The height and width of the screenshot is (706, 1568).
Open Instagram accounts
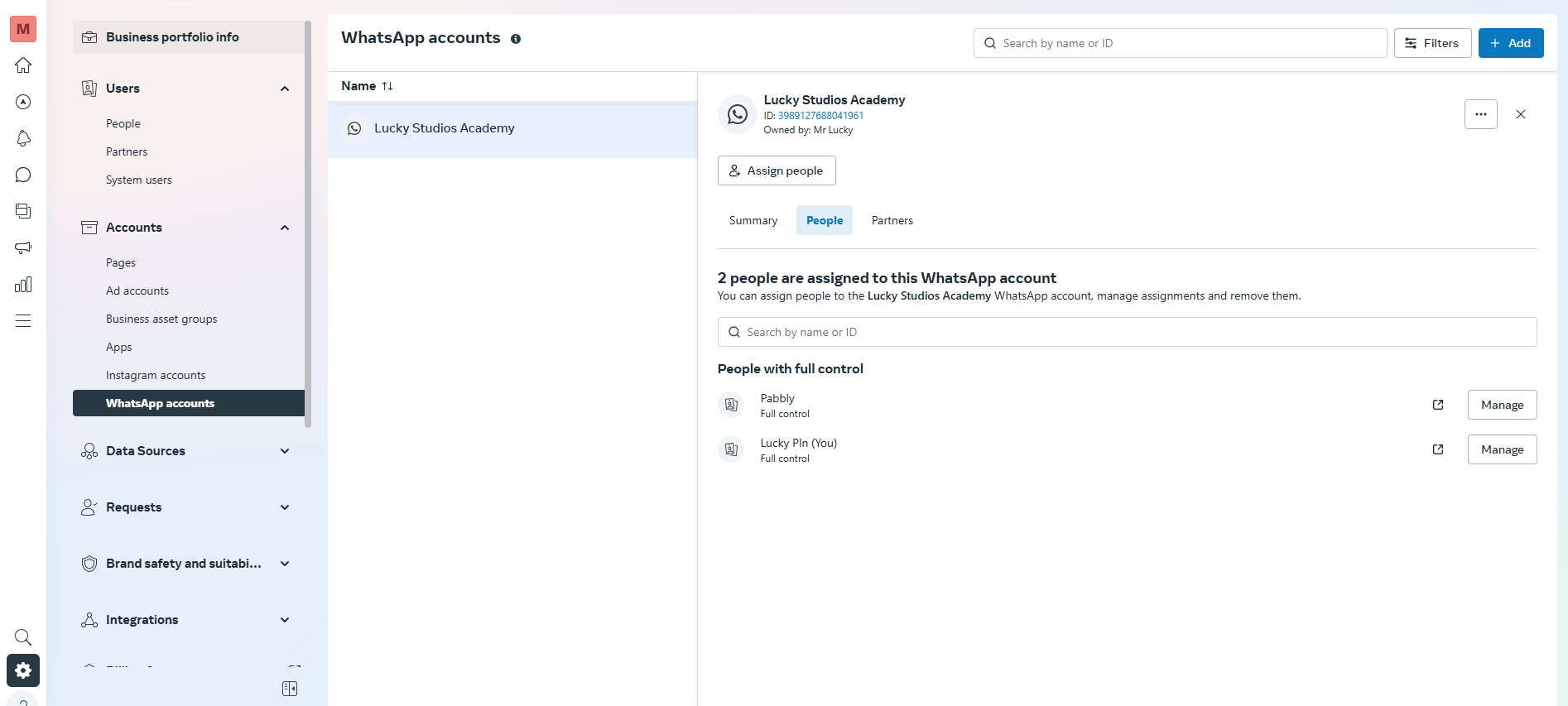coord(156,375)
